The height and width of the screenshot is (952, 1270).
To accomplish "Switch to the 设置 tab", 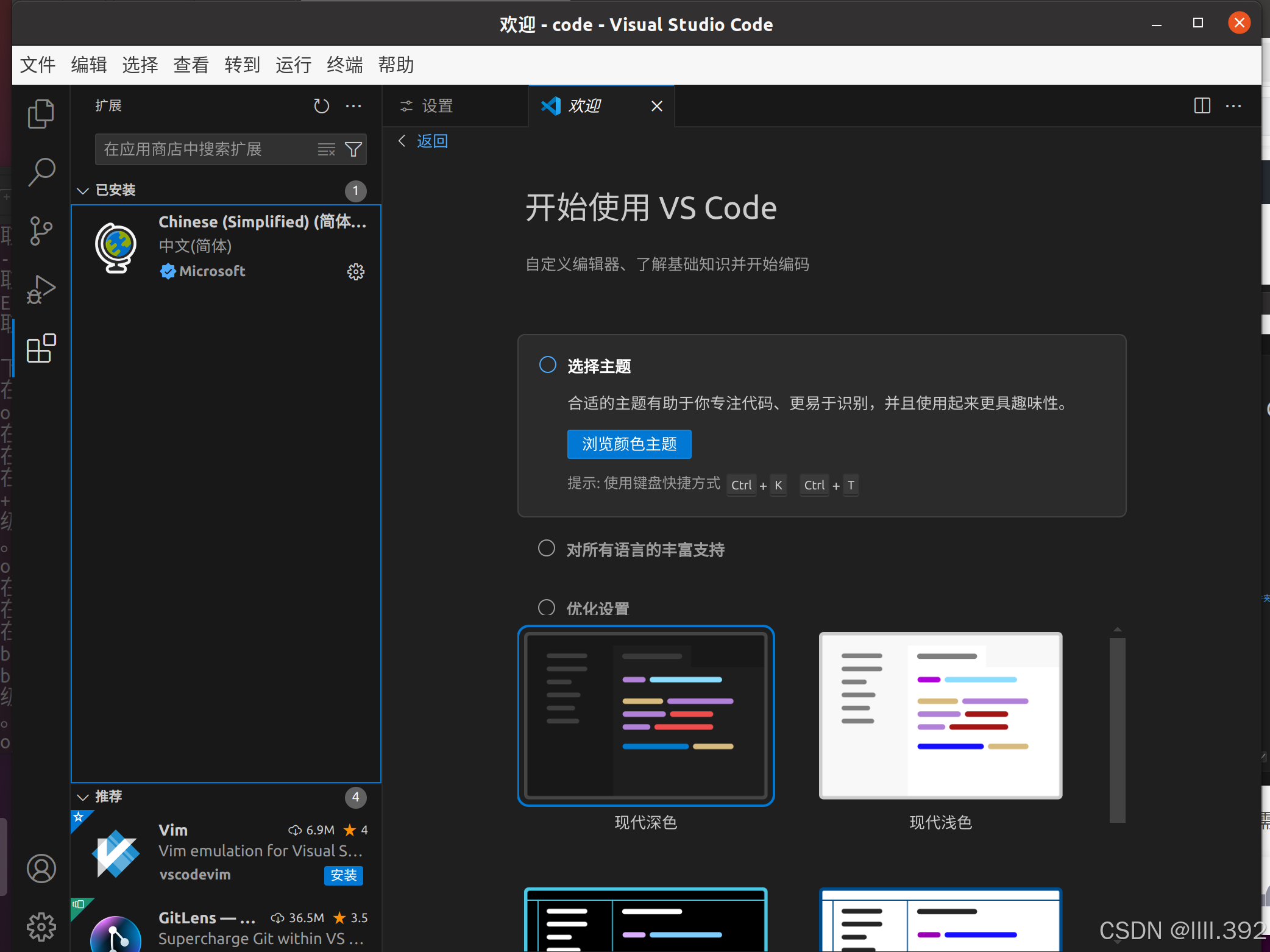I will (437, 106).
